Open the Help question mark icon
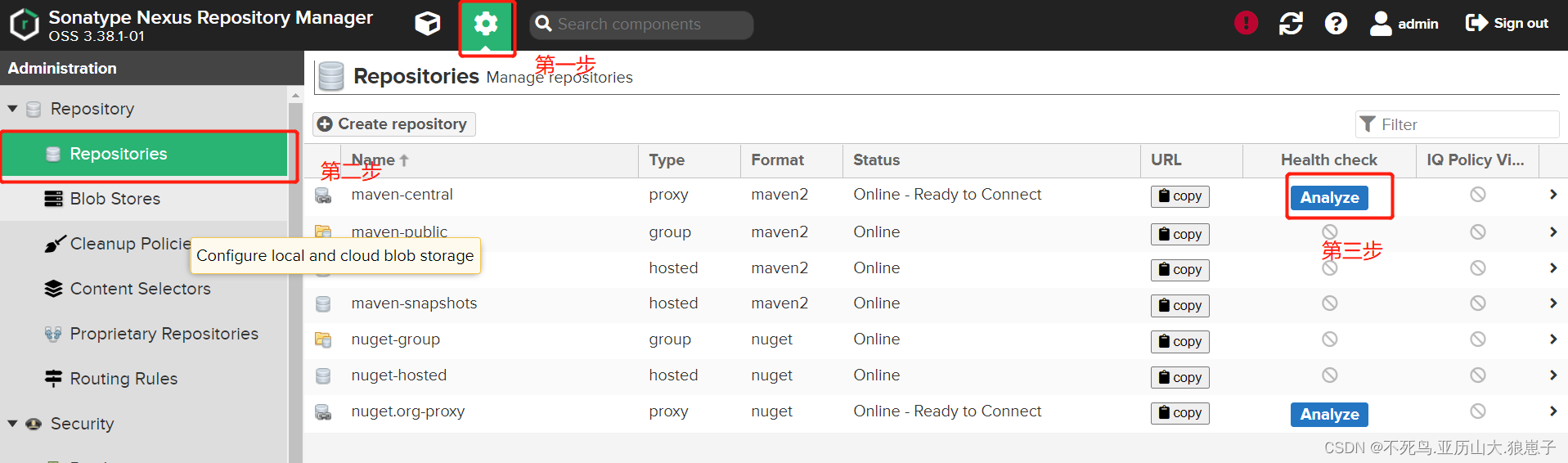Screen dimensions: 1568x463 click(x=1336, y=24)
